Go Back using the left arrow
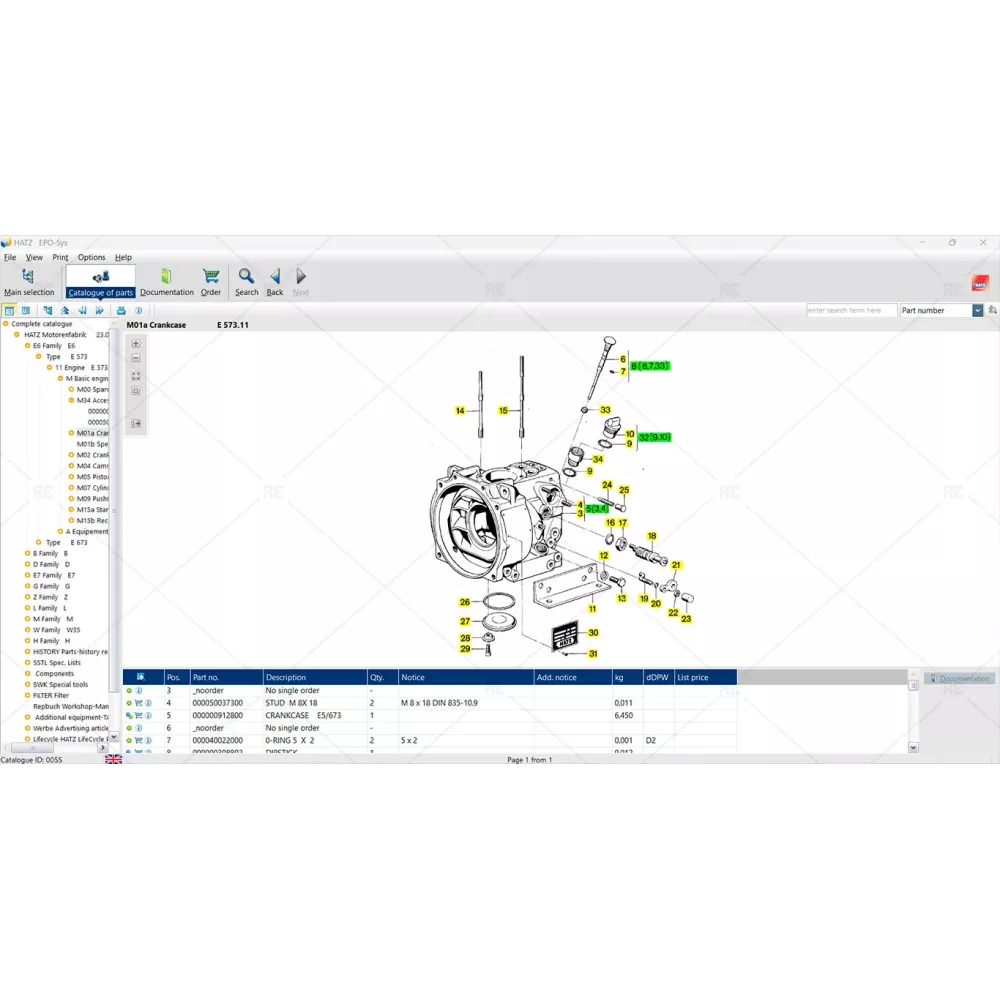Viewport: 1000px width, 1000px height. (275, 276)
